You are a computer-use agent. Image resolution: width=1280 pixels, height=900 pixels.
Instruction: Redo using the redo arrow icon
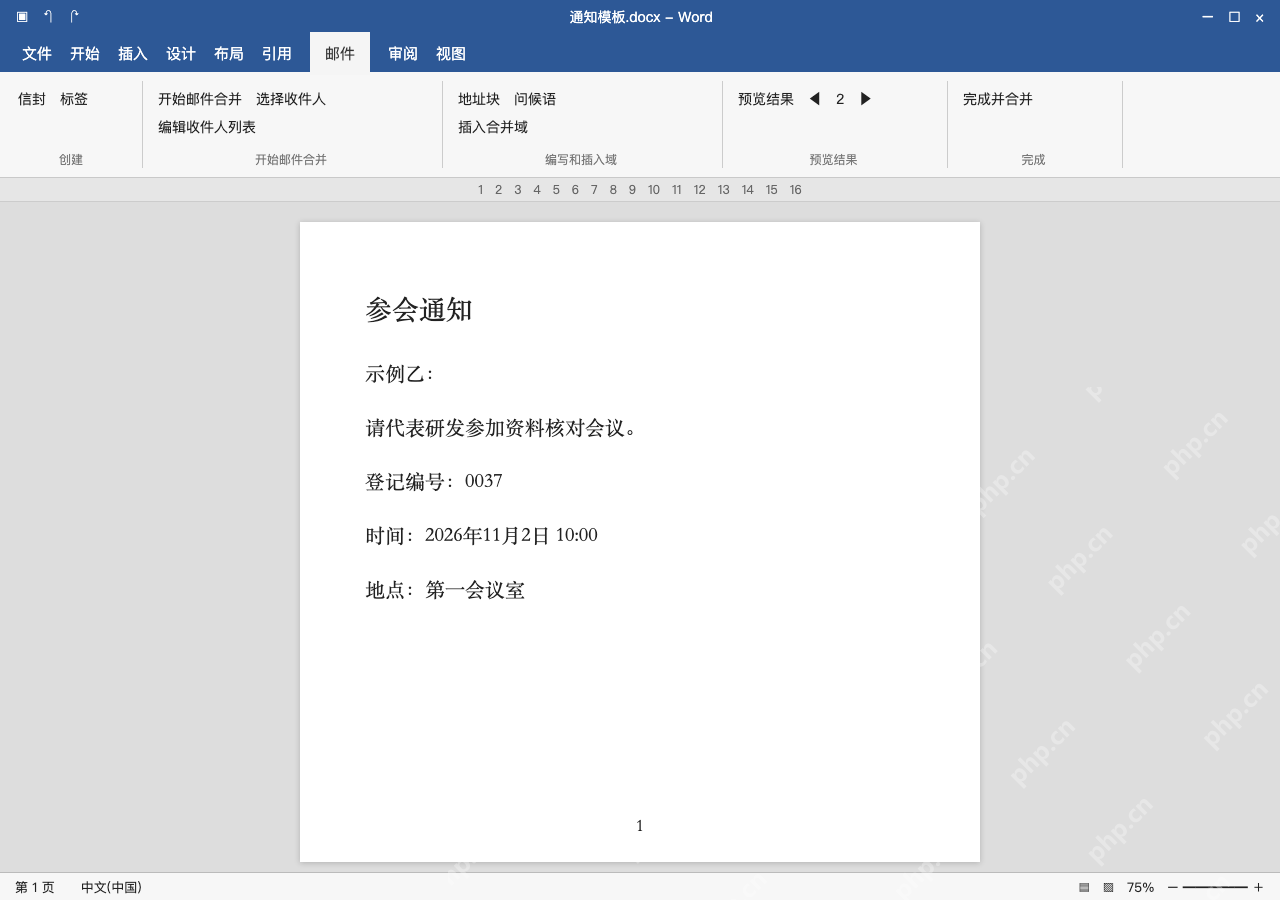[74, 16]
